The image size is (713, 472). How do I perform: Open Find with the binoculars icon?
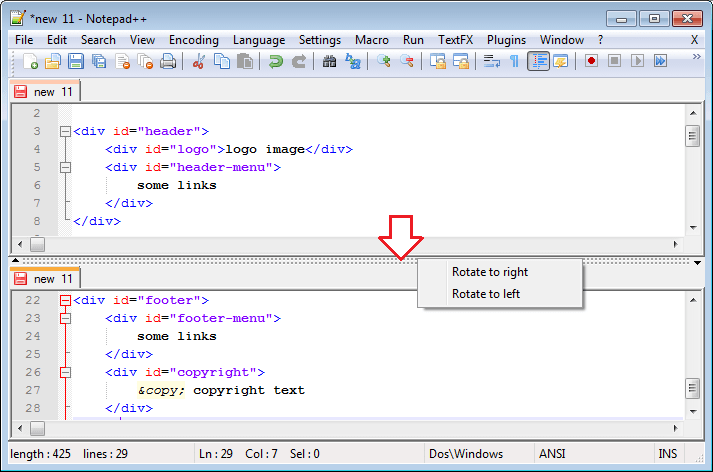330,62
